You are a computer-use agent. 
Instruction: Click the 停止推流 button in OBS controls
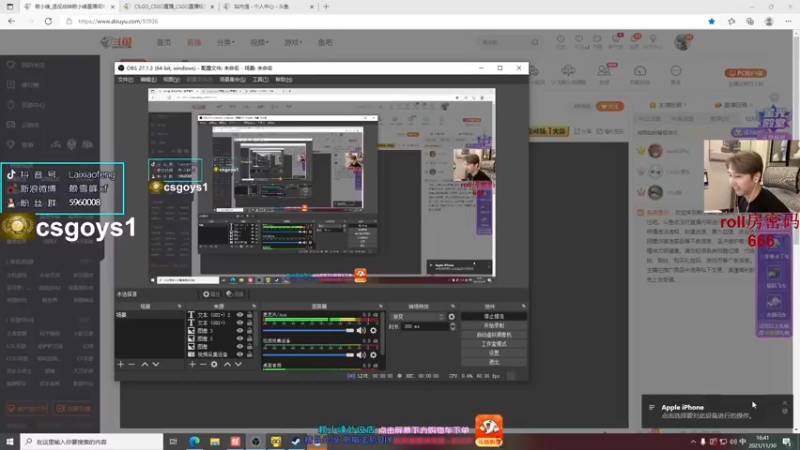pos(494,316)
